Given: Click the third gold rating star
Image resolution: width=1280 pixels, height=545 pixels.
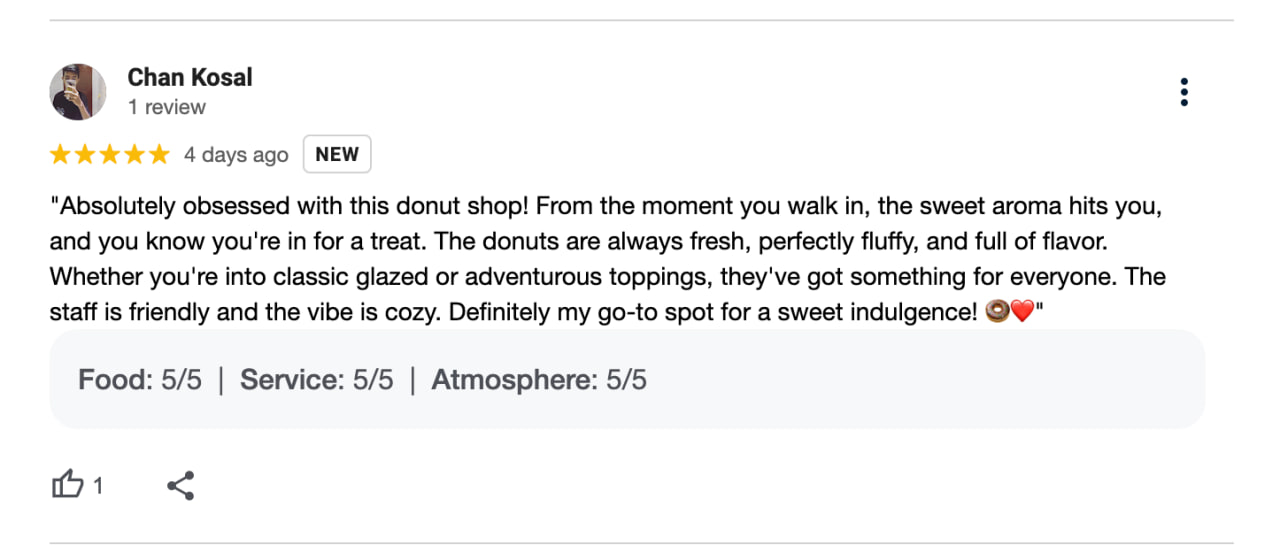Looking at the screenshot, I should point(110,155).
